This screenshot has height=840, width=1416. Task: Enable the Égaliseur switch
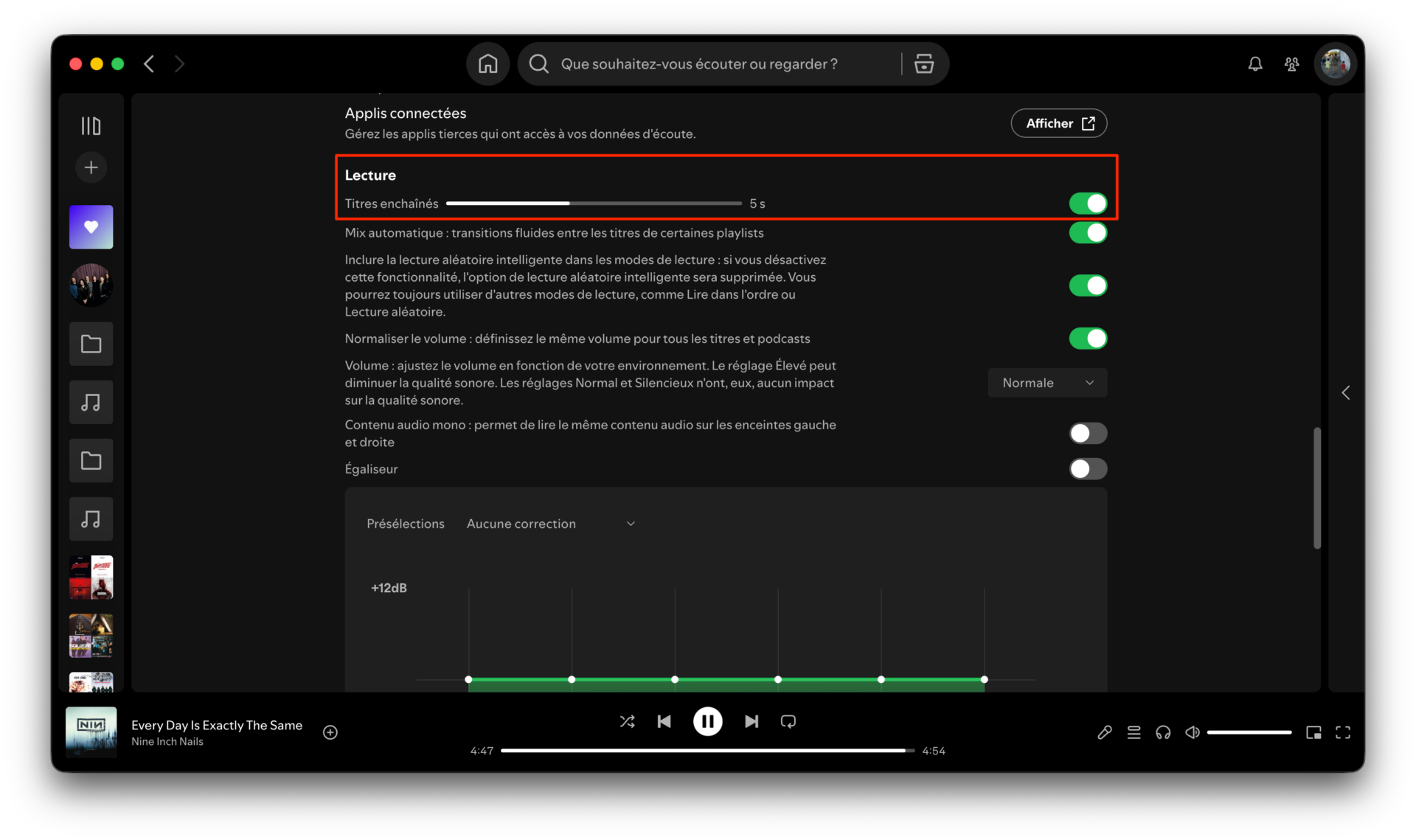click(x=1088, y=469)
